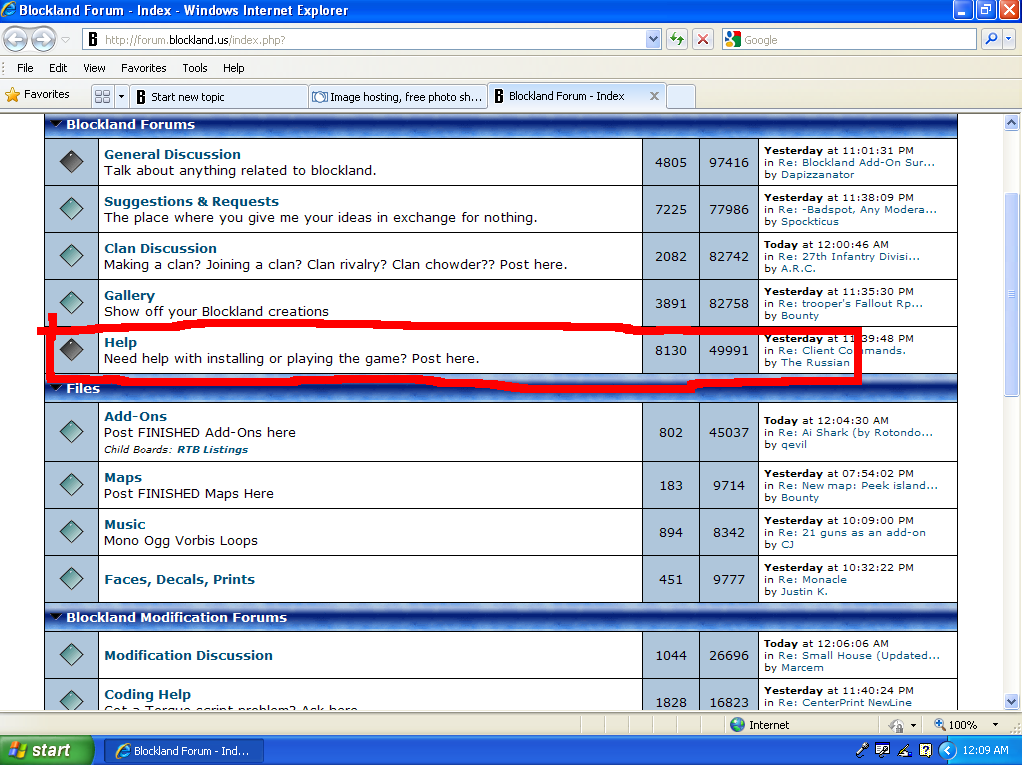Switch to the Image hosting tab
Screen dimensions: 1024x768
398,97
